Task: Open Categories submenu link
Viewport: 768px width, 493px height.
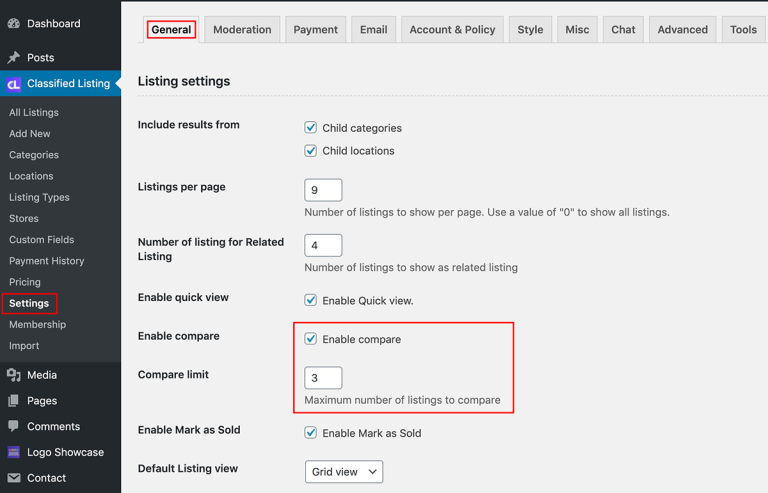Action: (34, 155)
